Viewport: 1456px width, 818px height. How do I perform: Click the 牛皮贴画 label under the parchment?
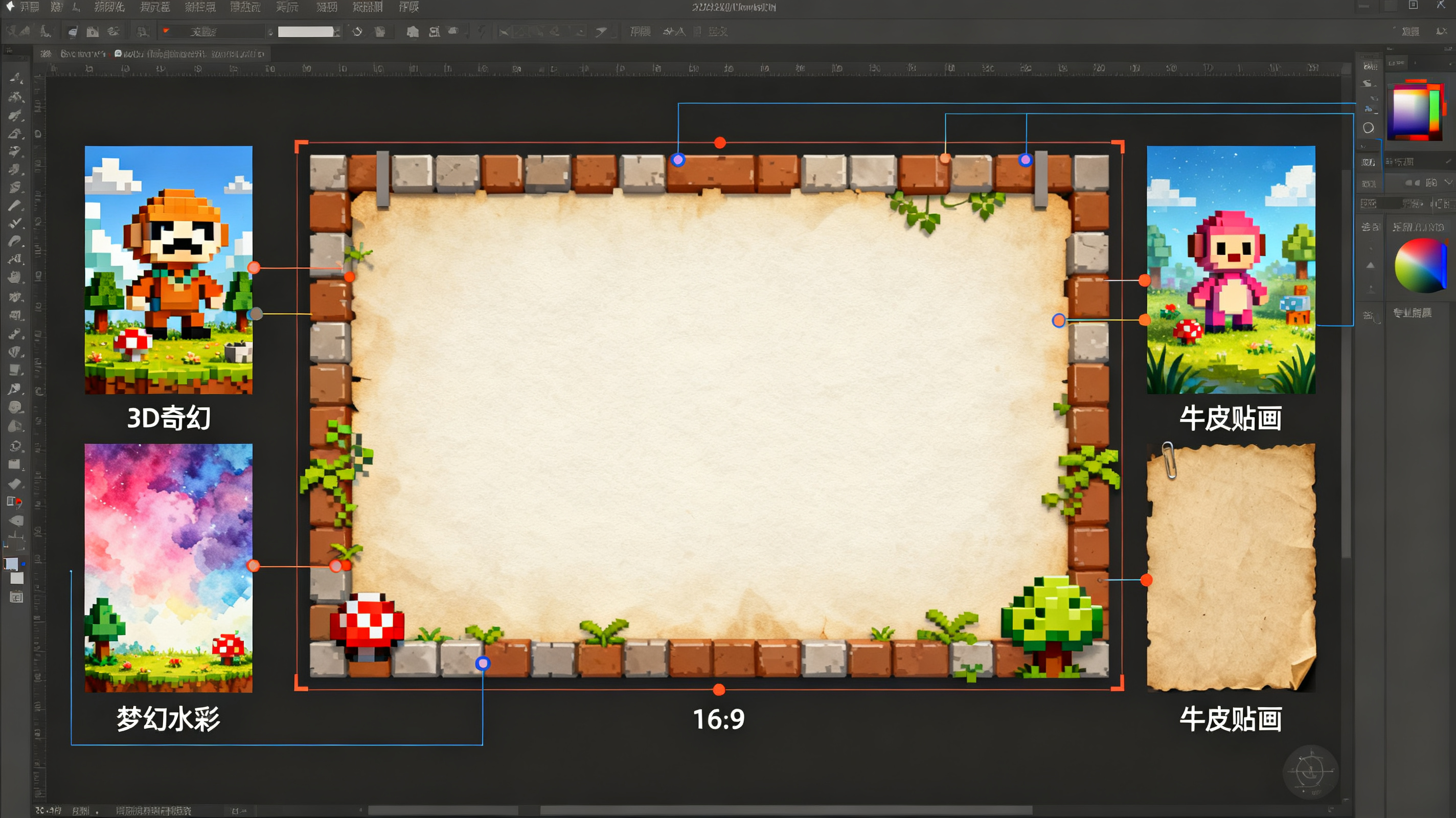(x=1231, y=719)
